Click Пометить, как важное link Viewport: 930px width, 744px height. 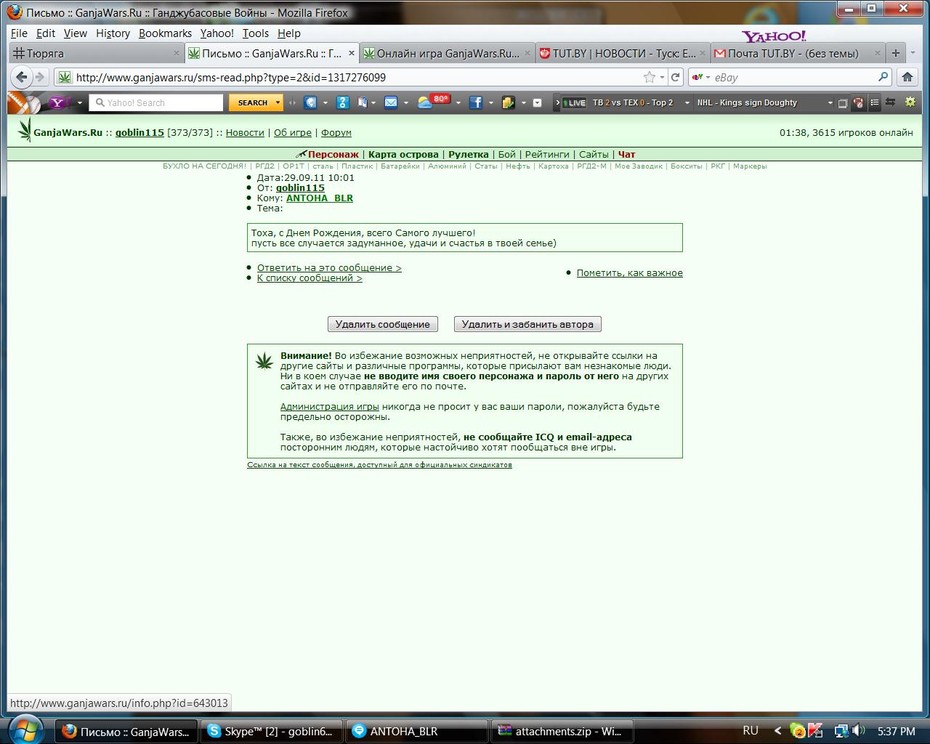[x=629, y=273]
